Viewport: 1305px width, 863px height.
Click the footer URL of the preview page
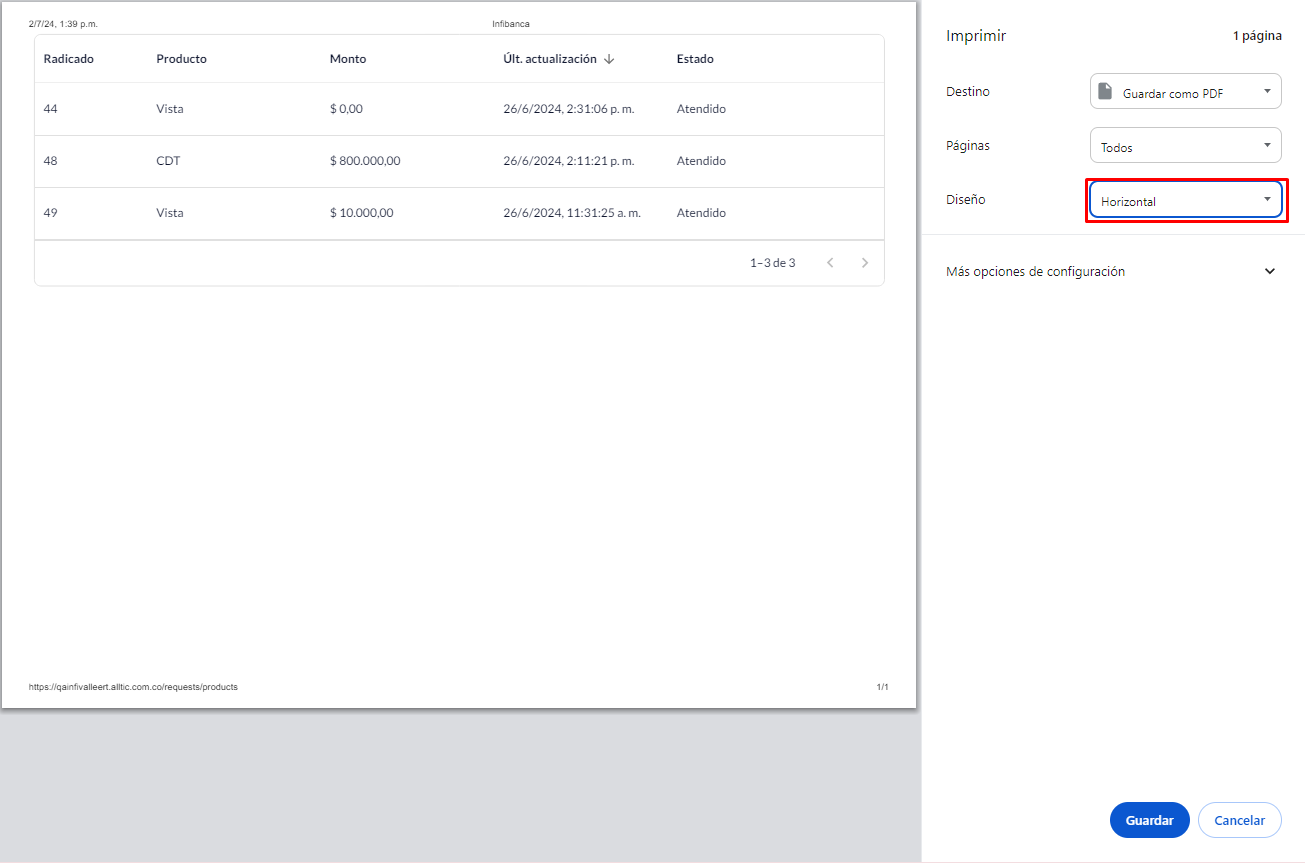[x=133, y=687]
